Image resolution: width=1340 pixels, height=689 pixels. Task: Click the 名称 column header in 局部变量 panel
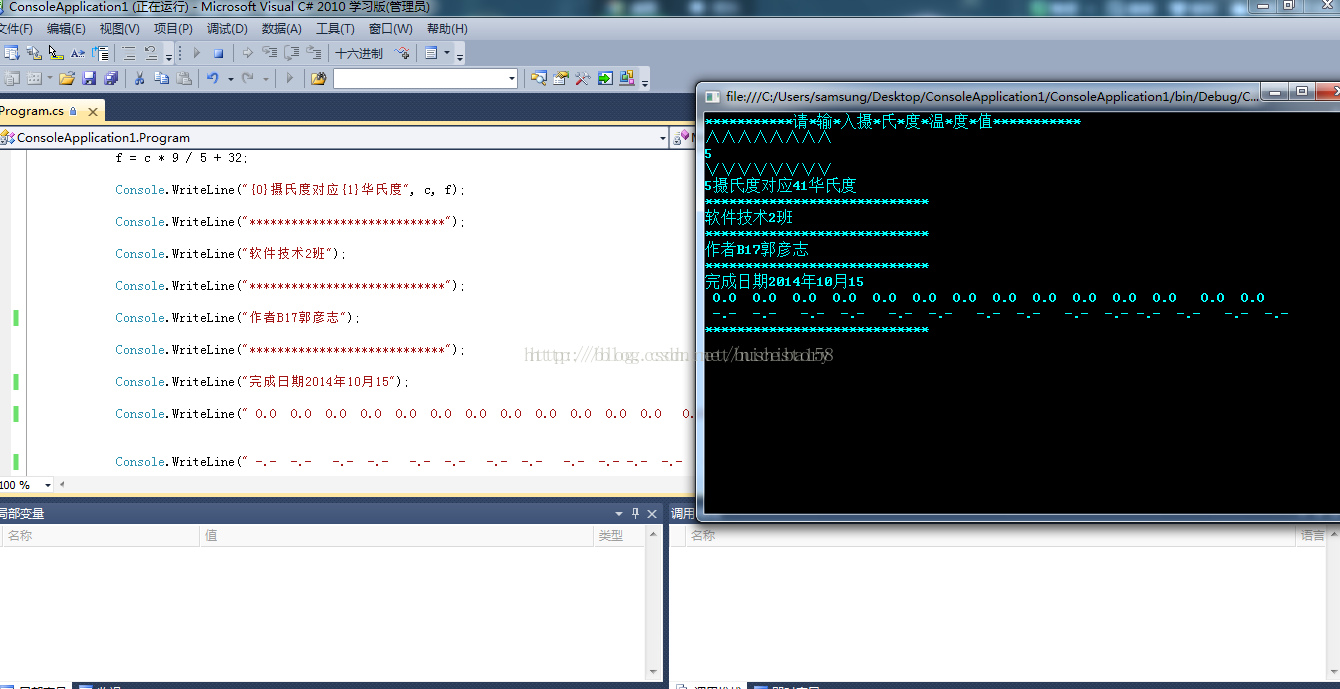[100, 536]
